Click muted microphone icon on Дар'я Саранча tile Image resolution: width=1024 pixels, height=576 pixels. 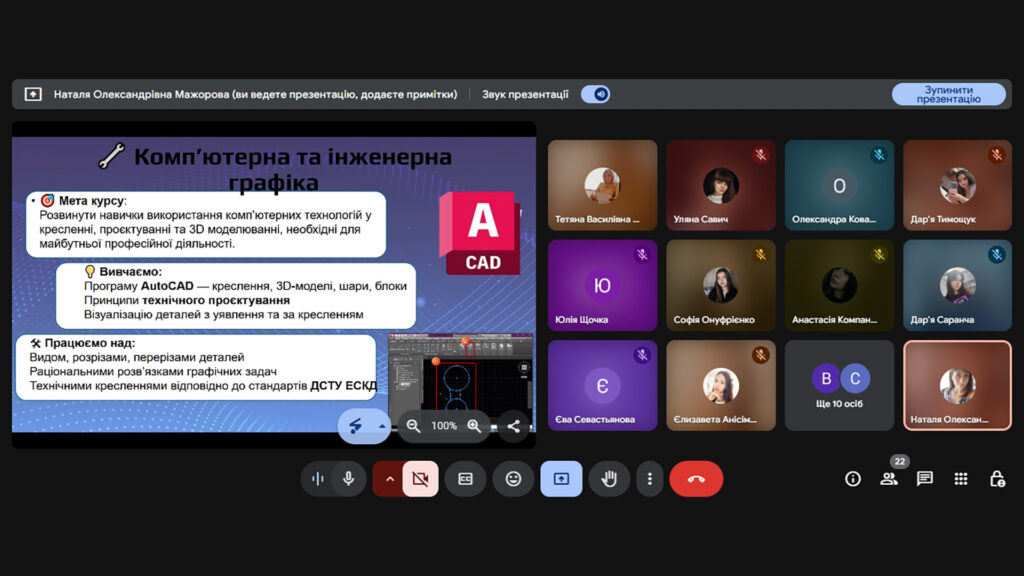(x=997, y=255)
